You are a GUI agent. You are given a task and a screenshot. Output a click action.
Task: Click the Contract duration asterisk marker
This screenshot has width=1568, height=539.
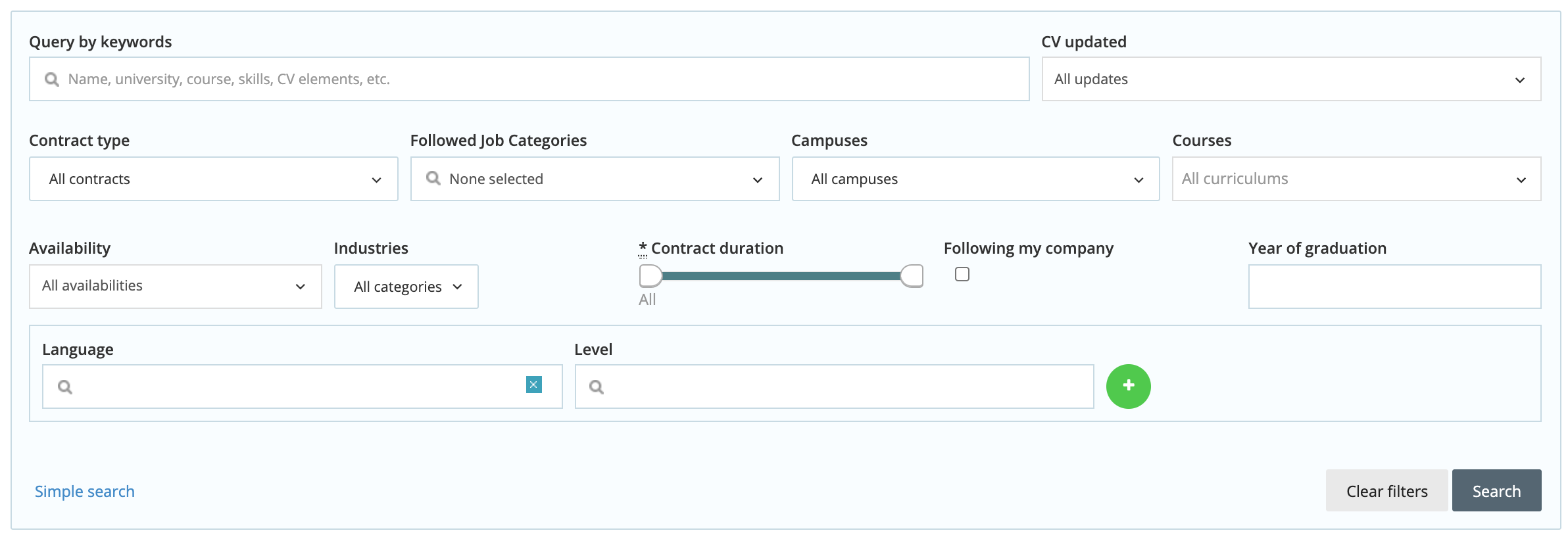pyautogui.click(x=643, y=248)
